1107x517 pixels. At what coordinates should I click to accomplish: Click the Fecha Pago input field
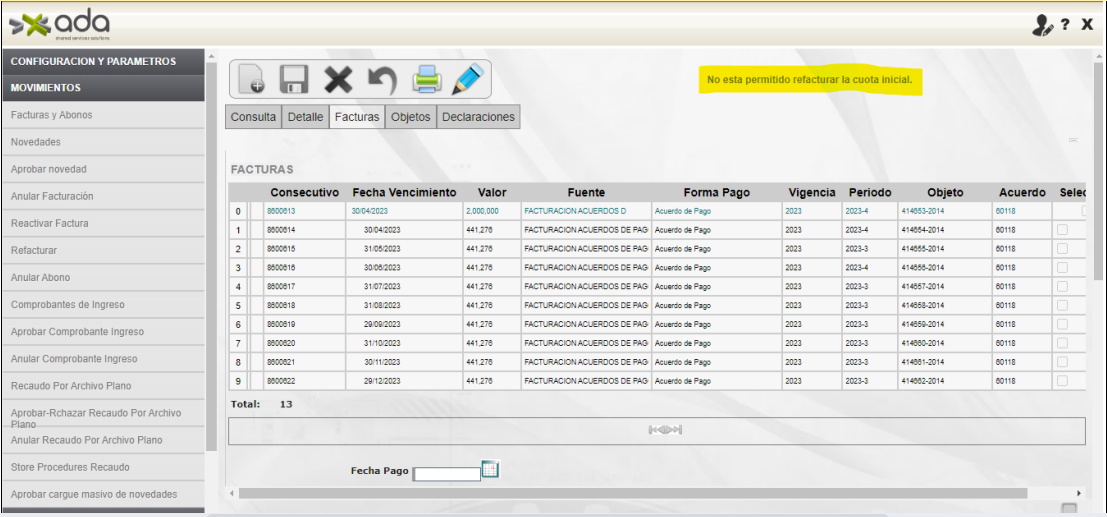pyautogui.click(x=446, y=474)
